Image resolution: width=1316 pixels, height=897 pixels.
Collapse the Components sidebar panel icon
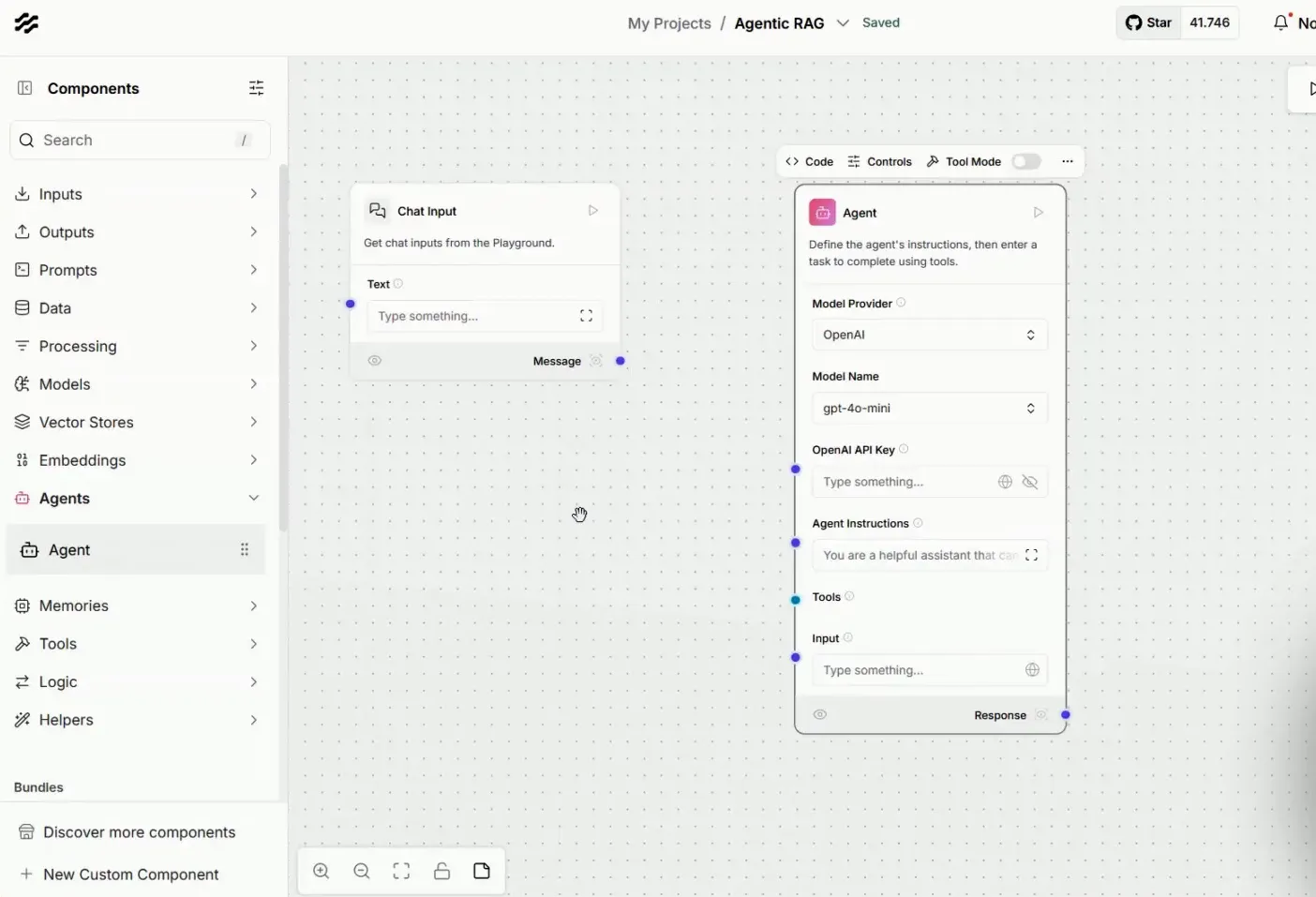[25, 88]
